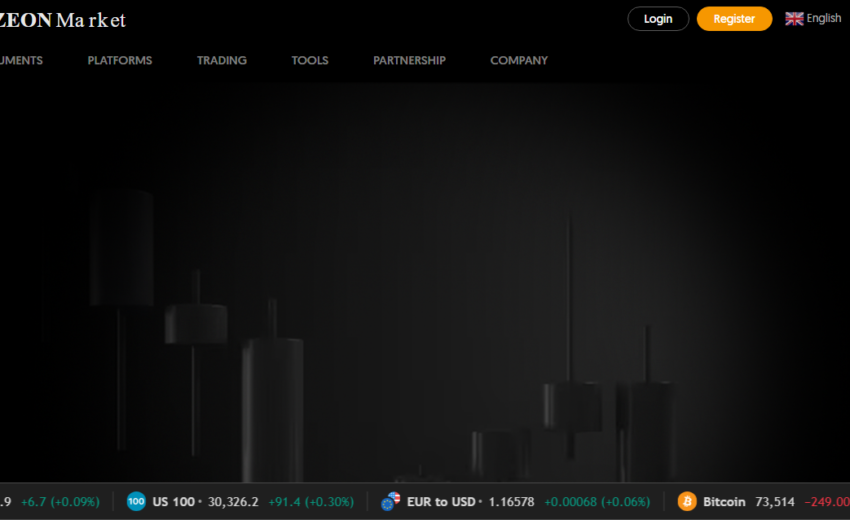Screen dimensions: 850x520
Task: Open the PLATFORMS menu
Action: [x=120, y=60]
